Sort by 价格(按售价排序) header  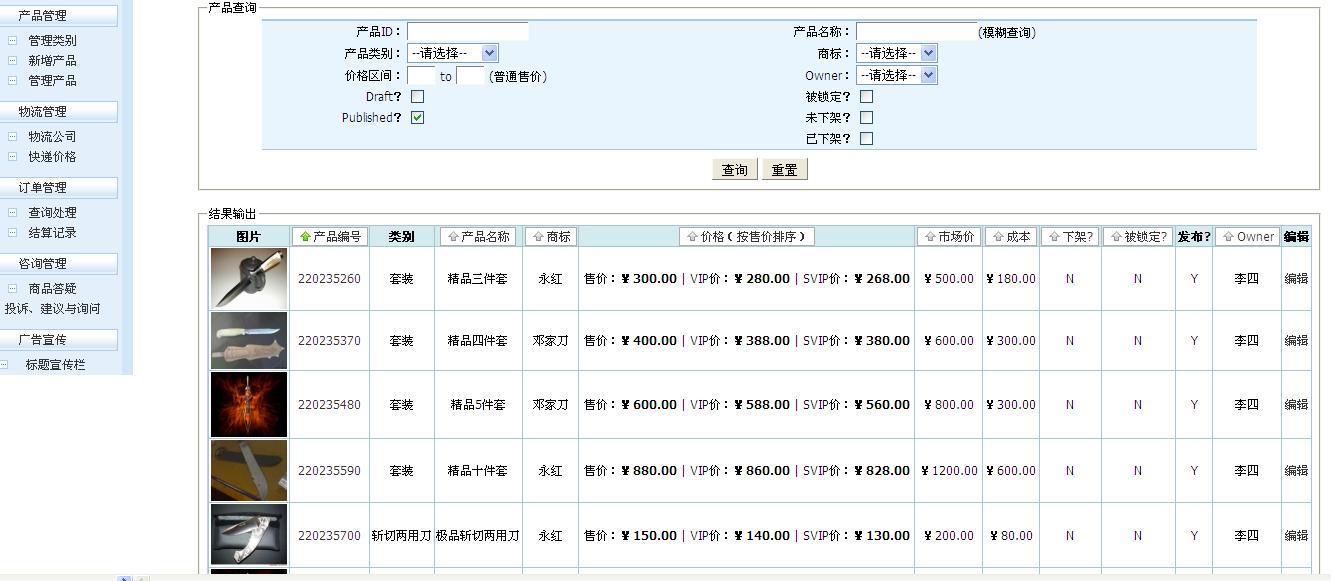click(746, 237)
